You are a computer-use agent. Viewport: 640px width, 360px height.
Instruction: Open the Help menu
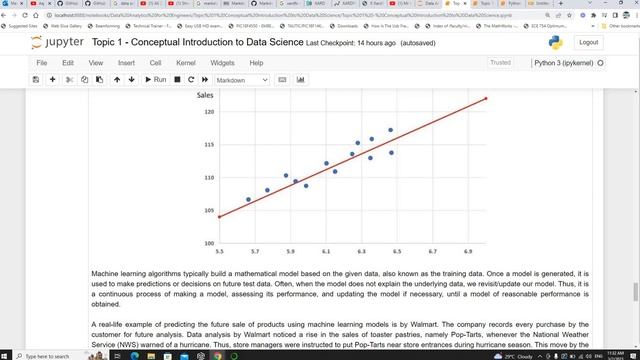256,63
